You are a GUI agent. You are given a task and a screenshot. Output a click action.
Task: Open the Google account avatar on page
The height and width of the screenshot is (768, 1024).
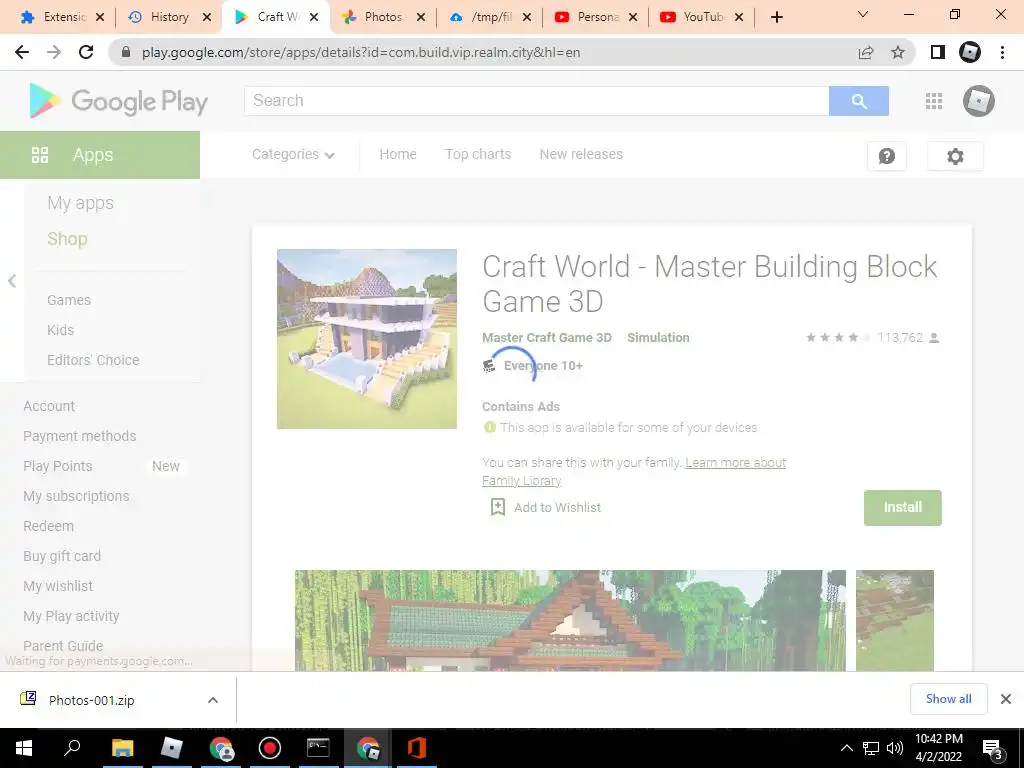[x=978, y=101]
